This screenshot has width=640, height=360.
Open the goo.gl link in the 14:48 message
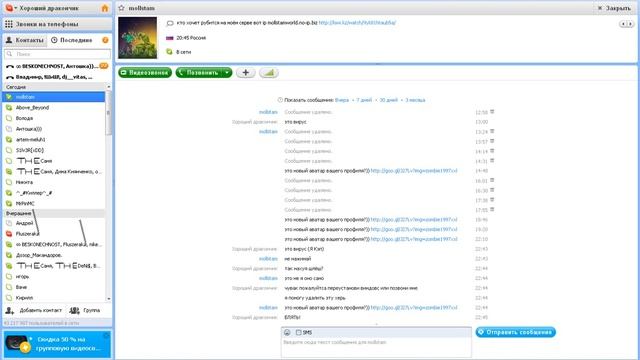(414, 171)
